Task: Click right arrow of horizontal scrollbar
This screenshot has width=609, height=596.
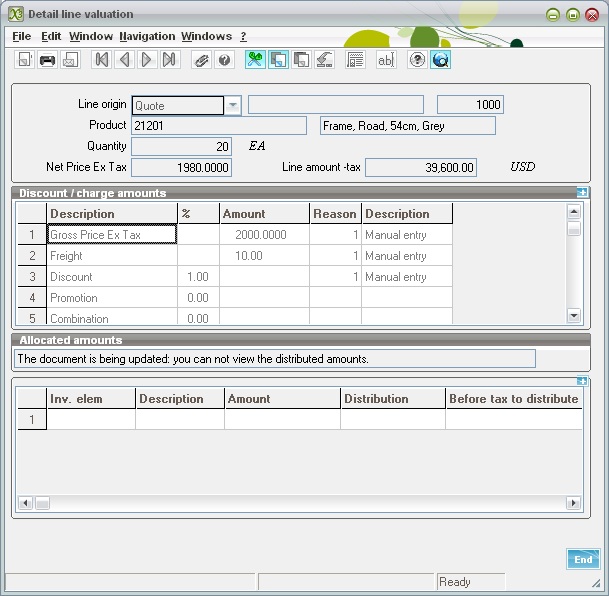Action: coord(574,503)
